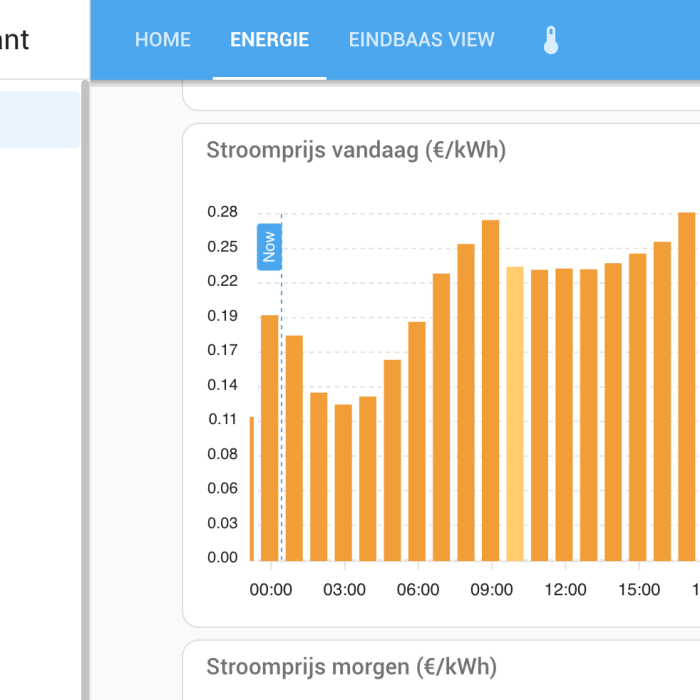700x700 pixels.
Task: Select the light-yellow highlighted 10:00 price bar
Action: tap(515, 414)
